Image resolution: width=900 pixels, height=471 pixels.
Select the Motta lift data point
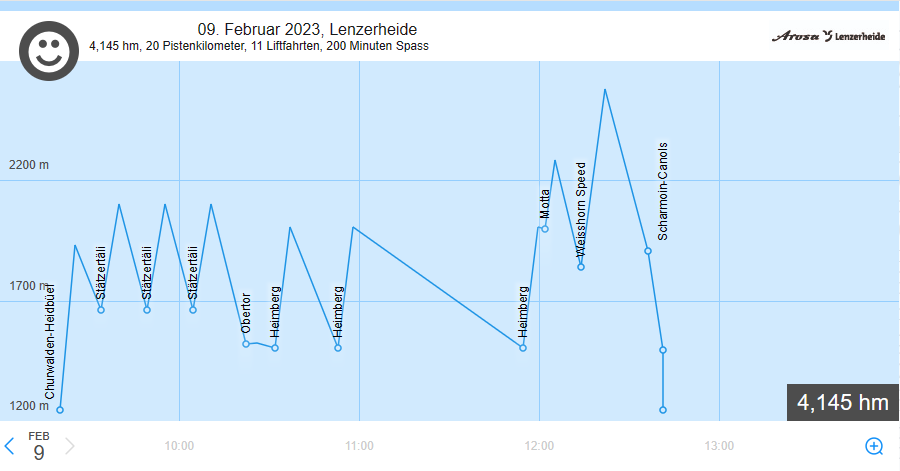pyautogui.click(x=545, y=229)
